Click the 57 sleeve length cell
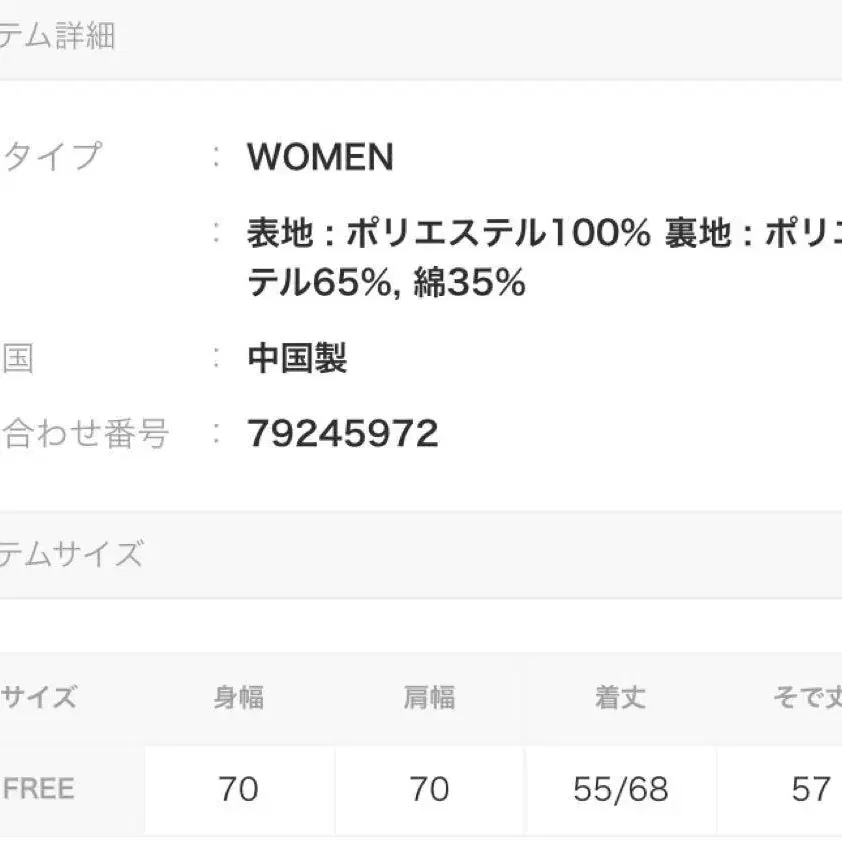The width and height of the screenshot is (842, 842). coord(810,790)
